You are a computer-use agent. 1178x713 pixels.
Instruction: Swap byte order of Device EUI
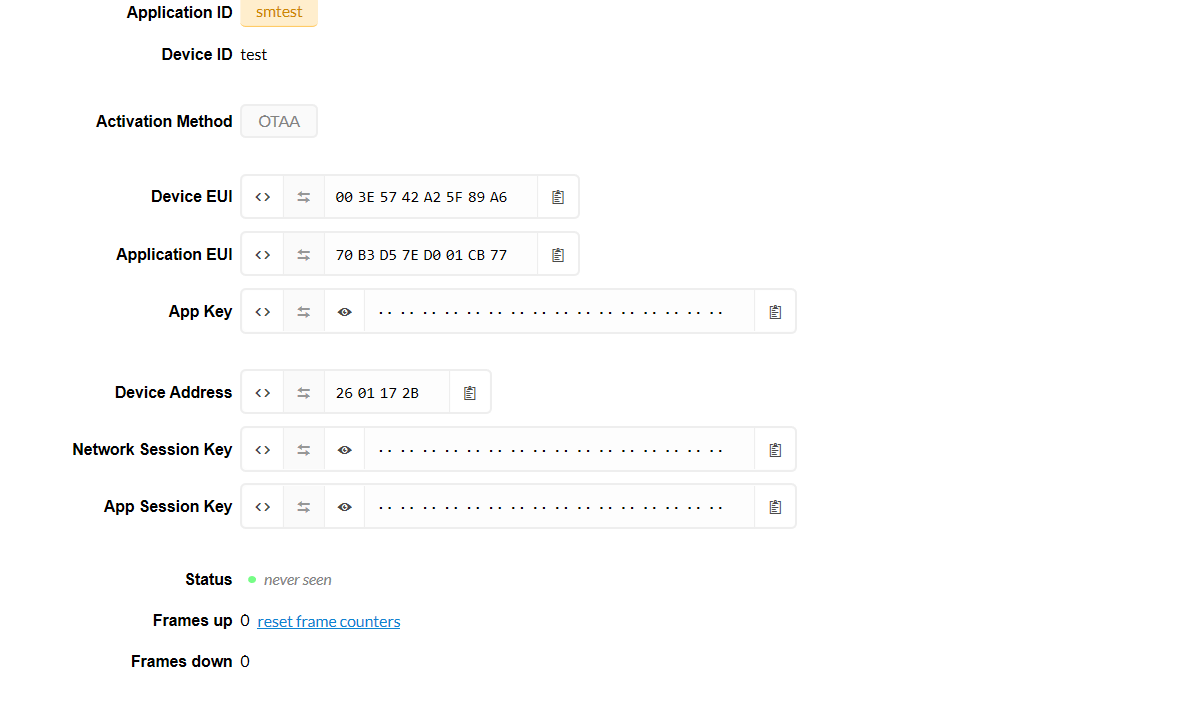(303, 197)
